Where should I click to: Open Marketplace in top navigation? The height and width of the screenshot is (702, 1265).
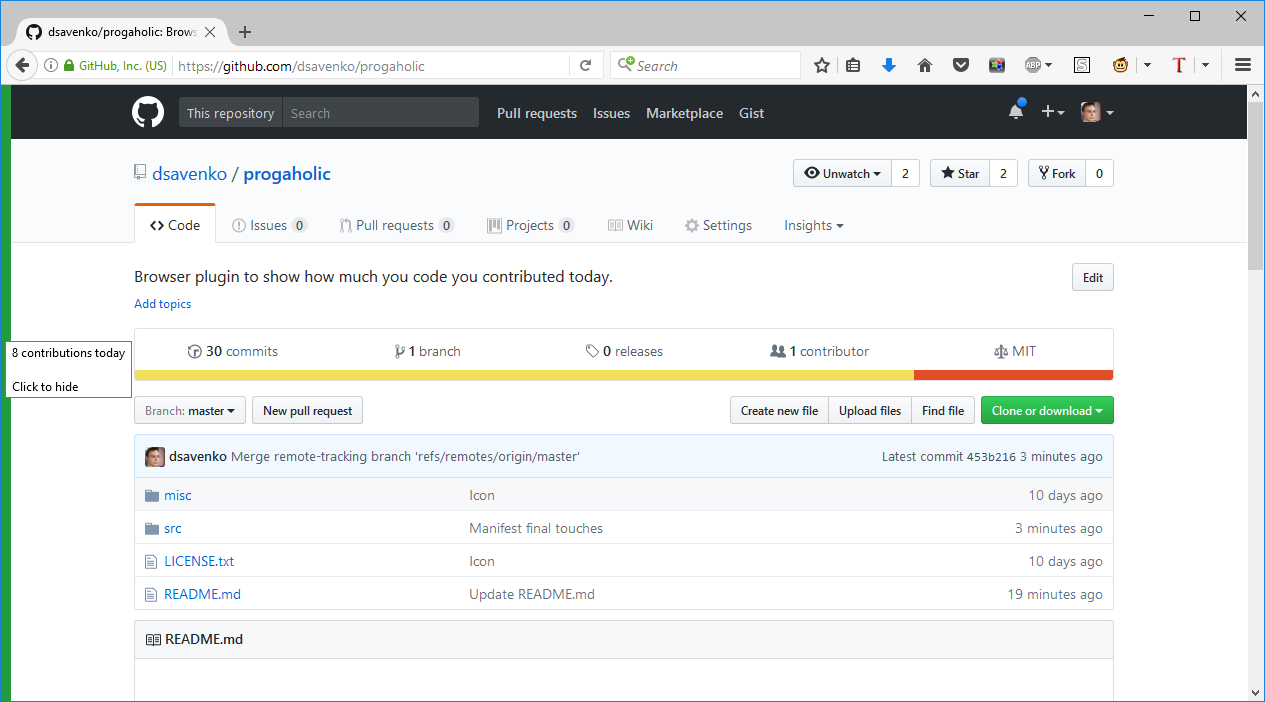tap(684, 113)
